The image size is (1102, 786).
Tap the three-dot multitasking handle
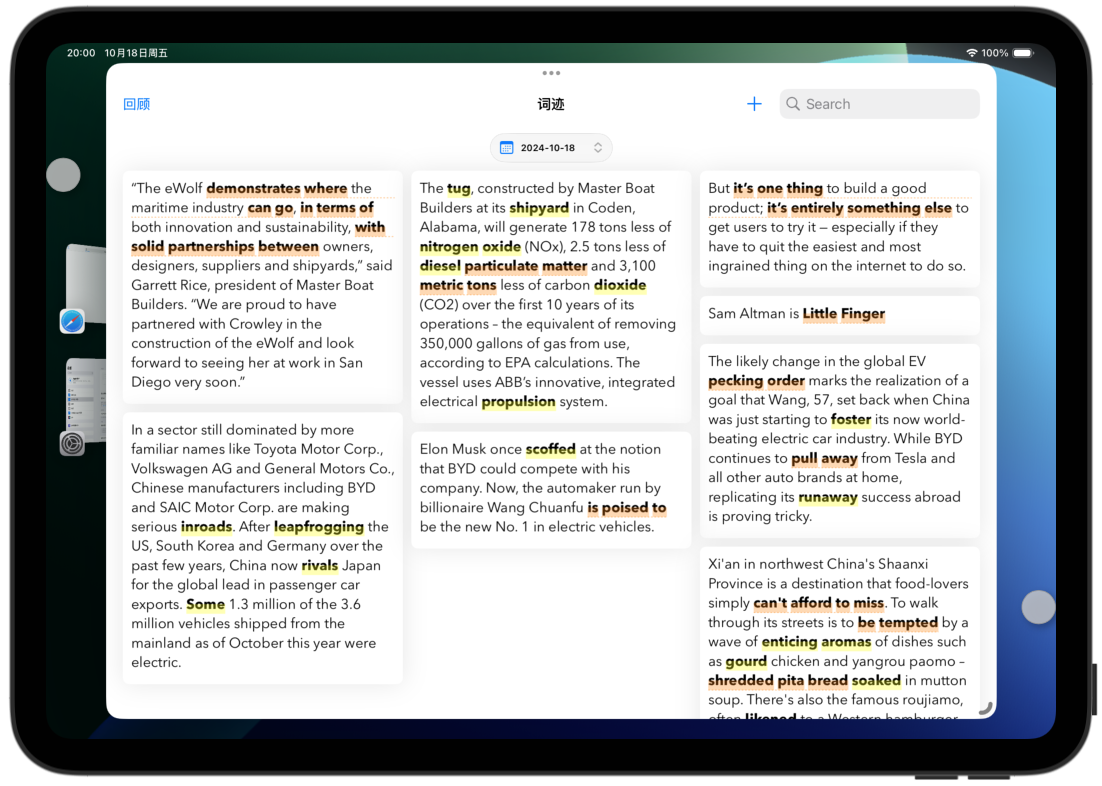tap(551, 73)
